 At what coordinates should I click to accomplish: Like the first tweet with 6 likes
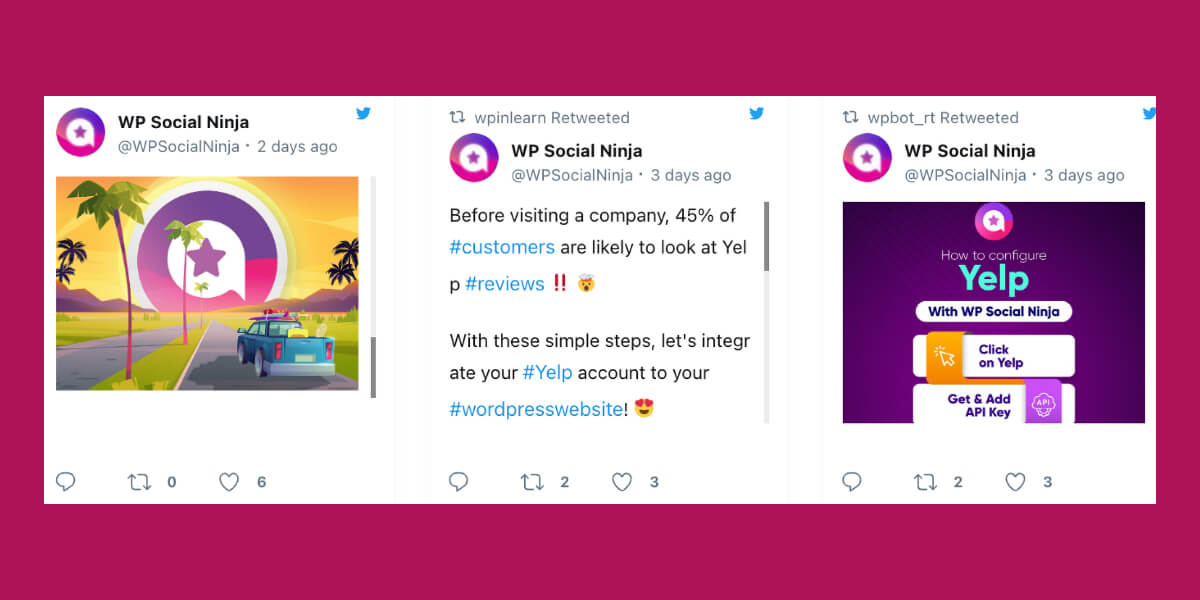(x=229, y=482)
